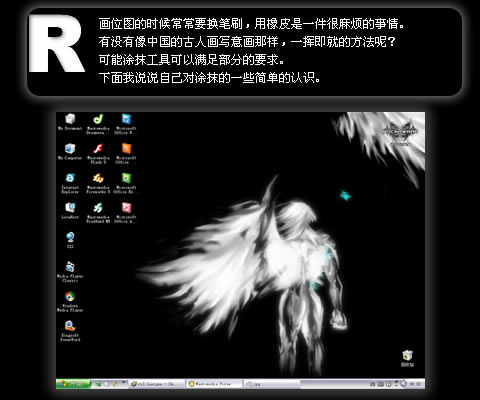
Task: Select the Recycle Bin desktop icon
Action: click(x=407, y=358)
